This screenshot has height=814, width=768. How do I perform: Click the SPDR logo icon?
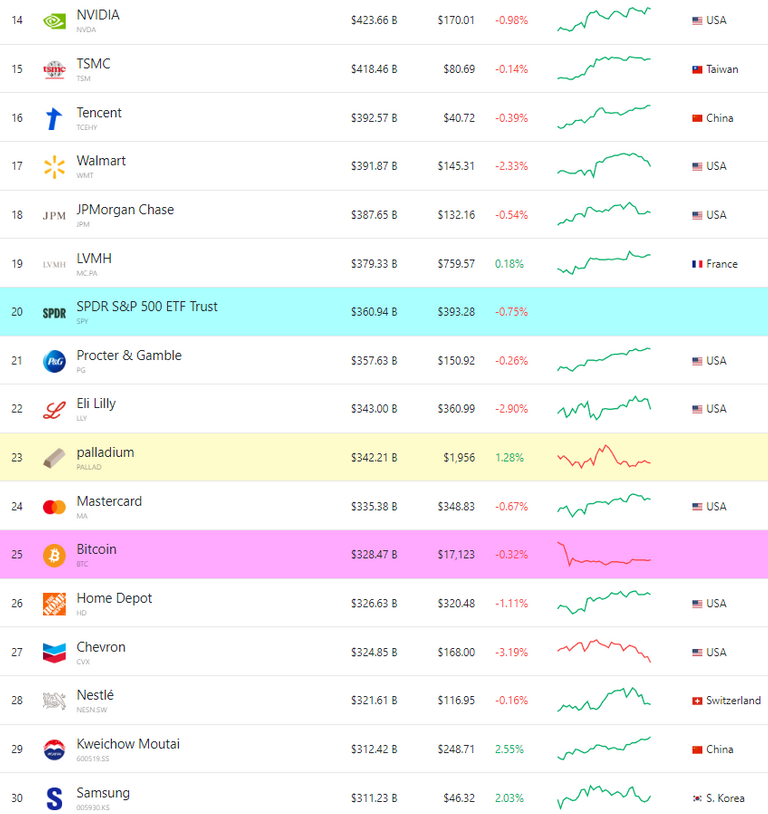click(54, 313)
